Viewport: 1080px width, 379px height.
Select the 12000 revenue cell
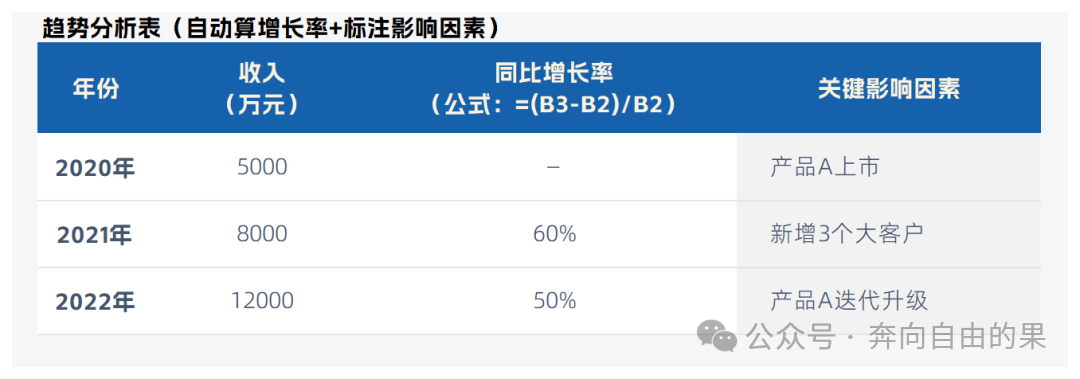pos(262,300)
